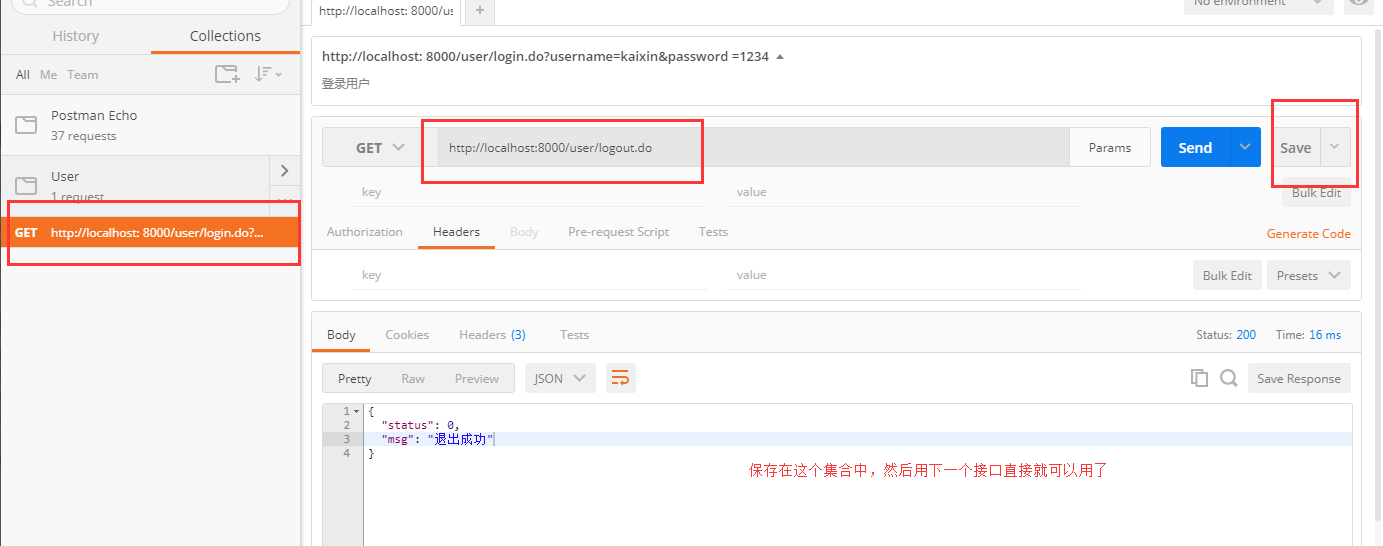Click Save Response button

tap(1299, 378)
